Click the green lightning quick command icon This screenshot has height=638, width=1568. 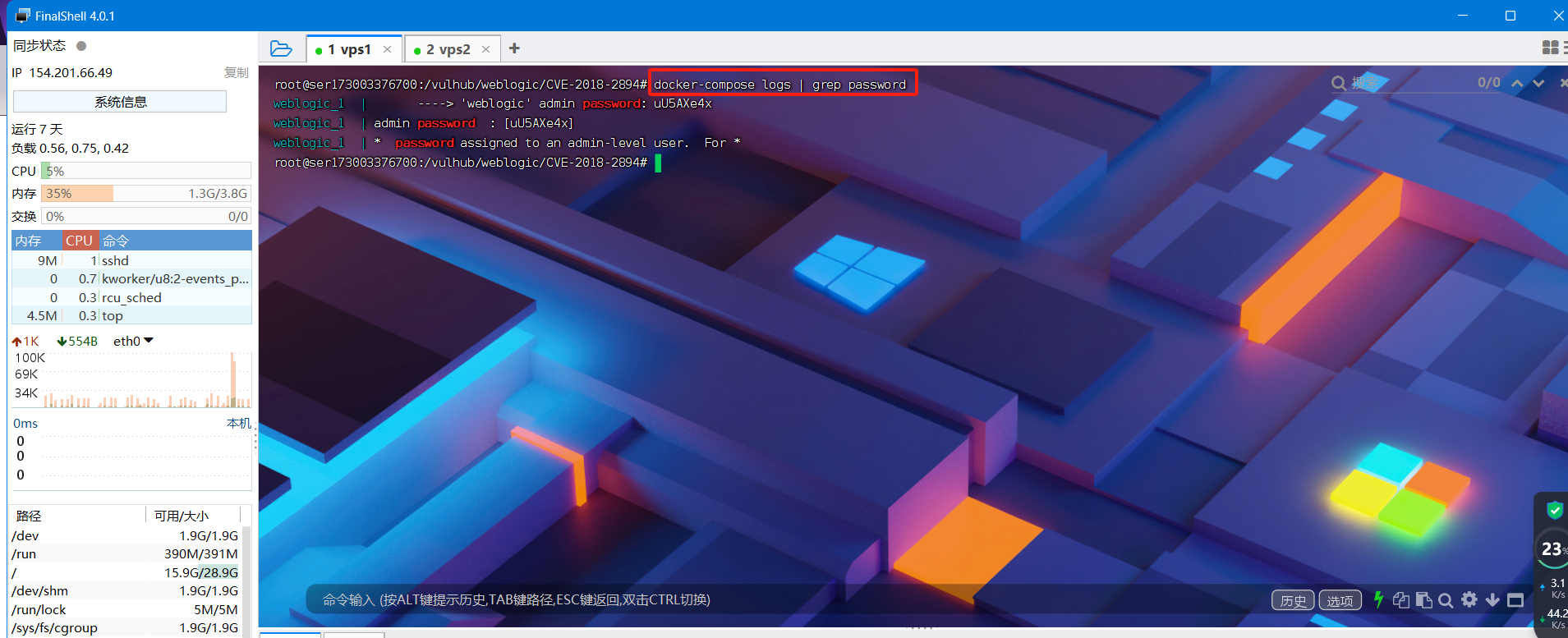(1378, 599)
